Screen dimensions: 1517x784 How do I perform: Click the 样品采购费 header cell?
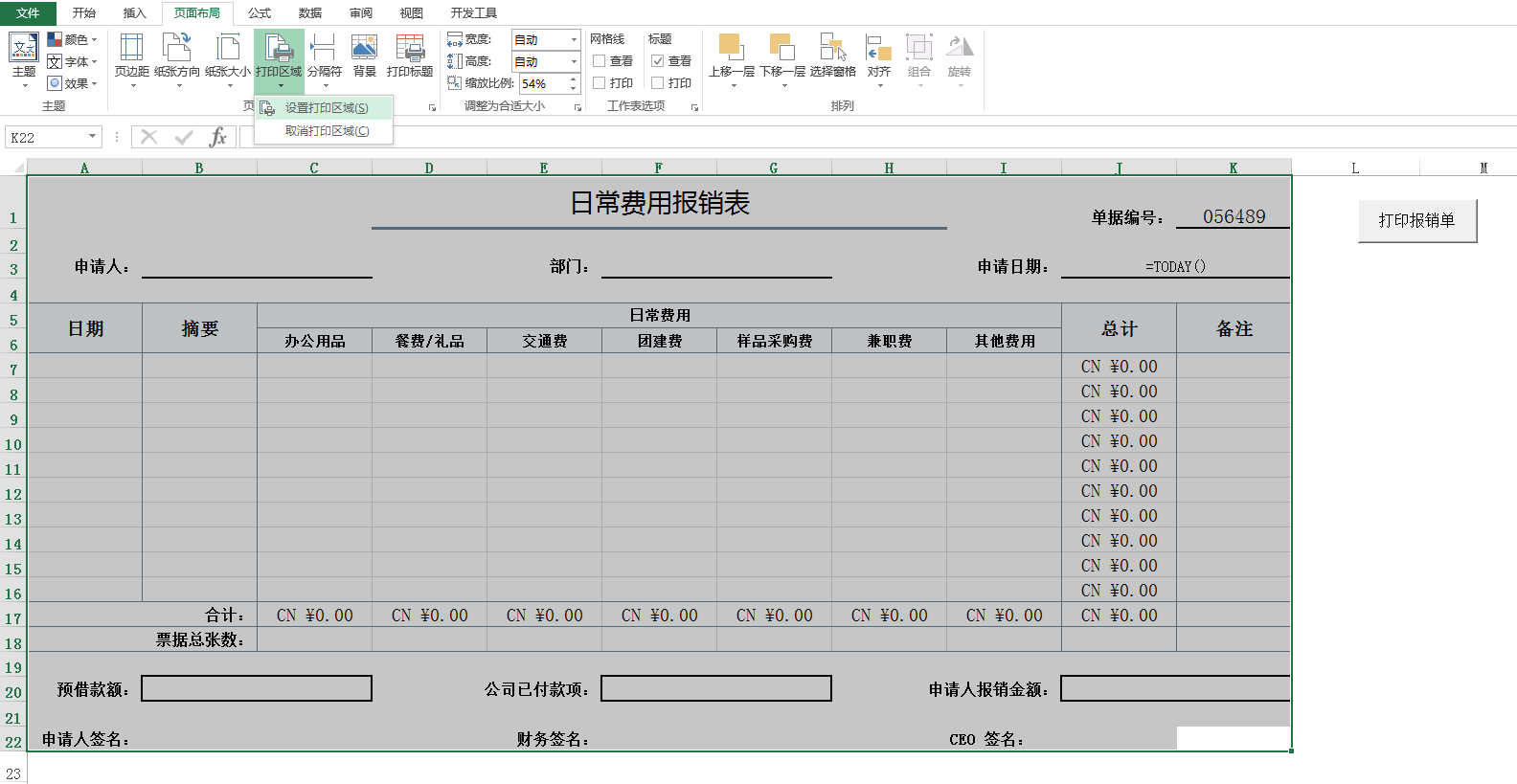774,341
